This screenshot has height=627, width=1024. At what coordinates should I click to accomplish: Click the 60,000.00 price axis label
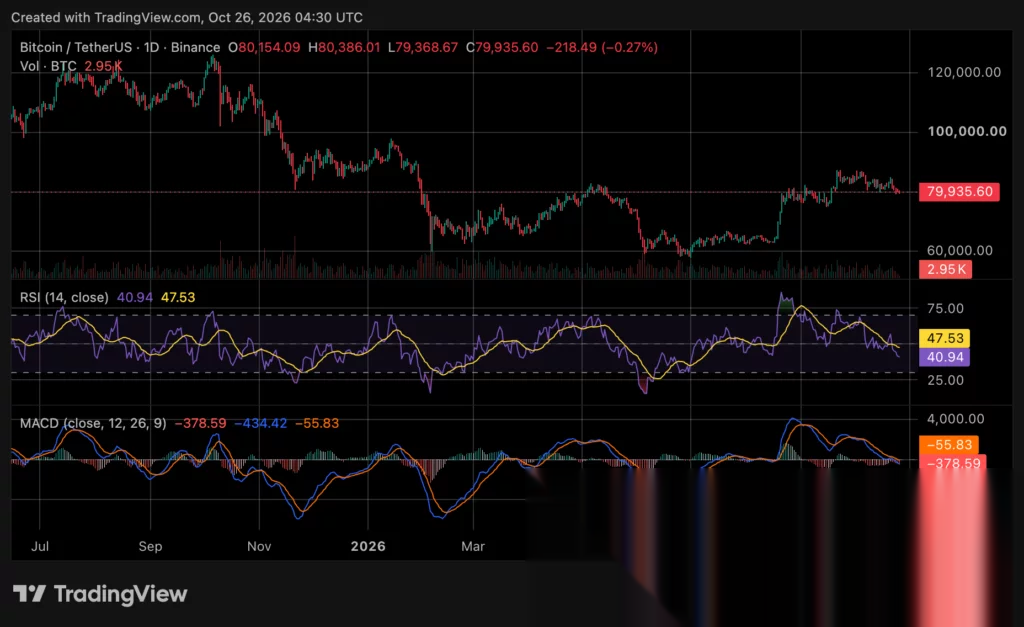click(x=959, y=250)
